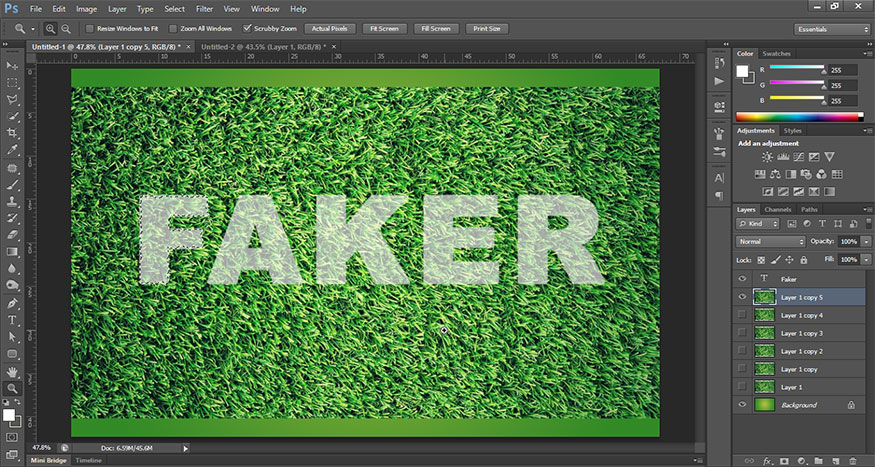Pick the Hand tool

12,371
